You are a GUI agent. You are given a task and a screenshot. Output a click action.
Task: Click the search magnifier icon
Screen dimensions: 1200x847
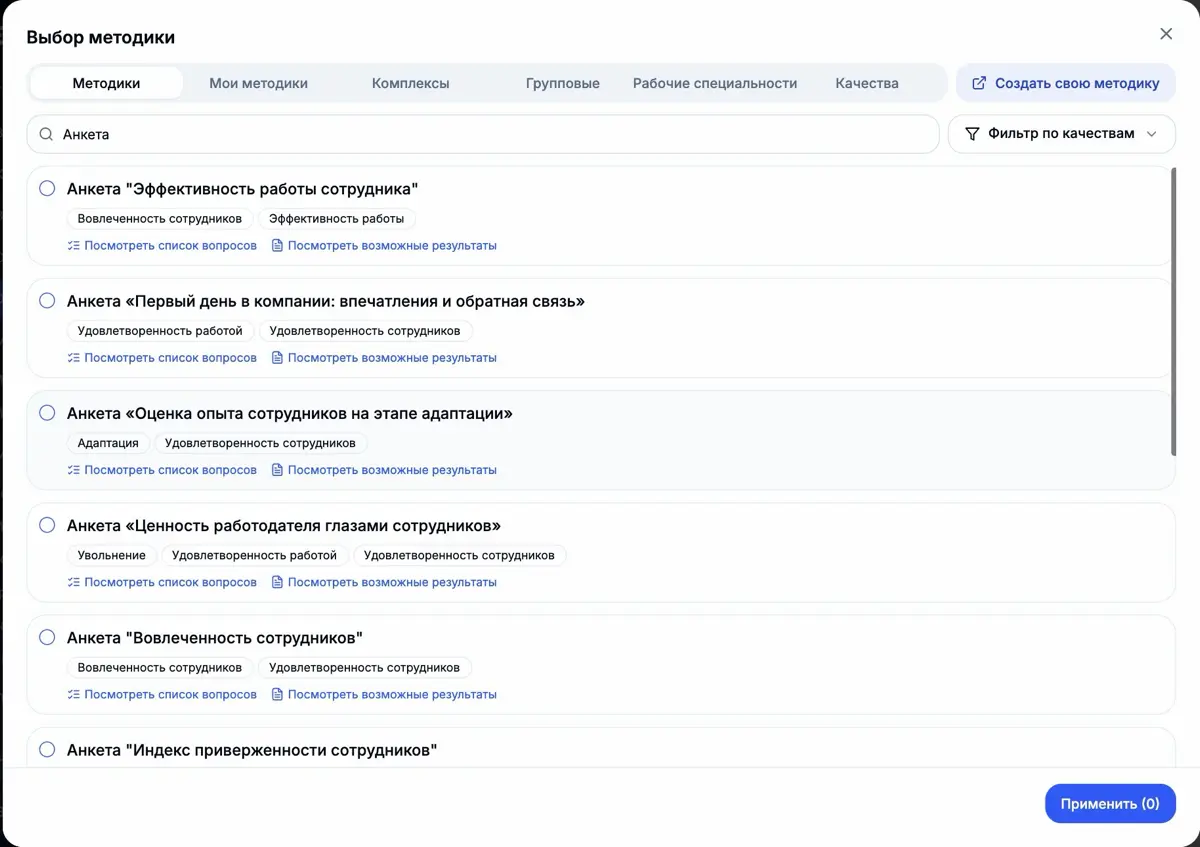tap(46, 134)
